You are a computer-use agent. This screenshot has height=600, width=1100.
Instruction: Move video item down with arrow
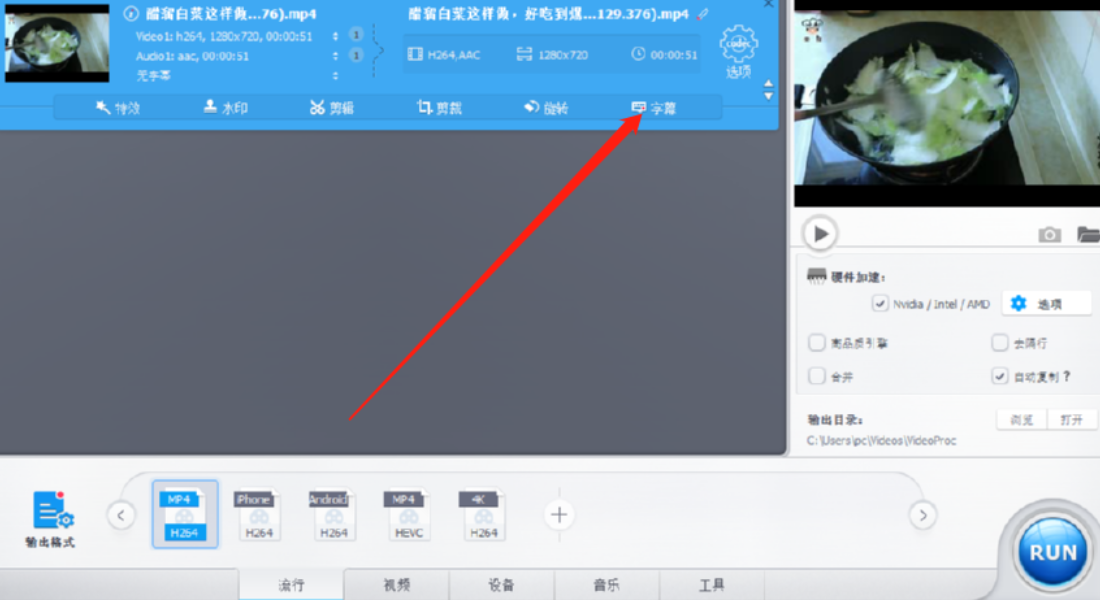[768, 96]
